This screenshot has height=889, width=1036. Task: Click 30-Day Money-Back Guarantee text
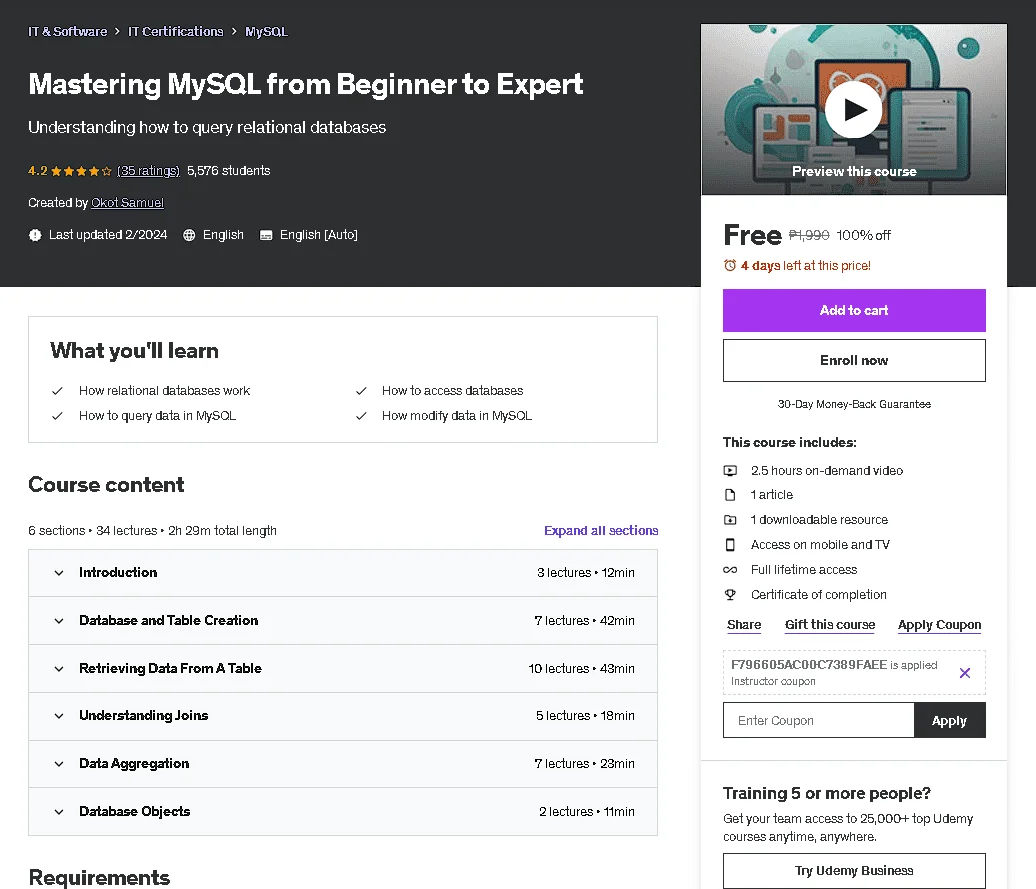tap(854, 404)
